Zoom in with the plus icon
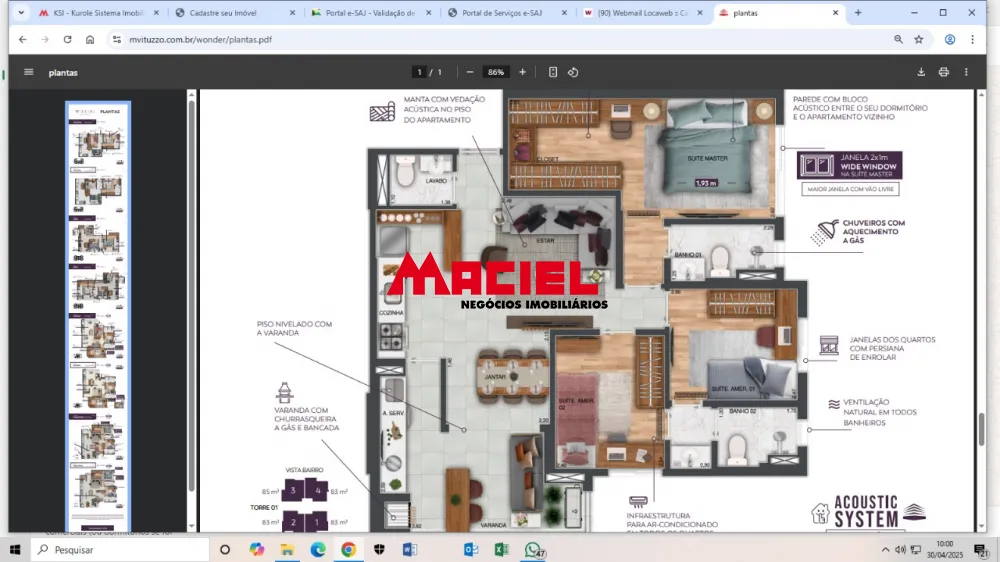Viewport: 1000px width, 562px height. pyautogui.click(x=522, y=72)
